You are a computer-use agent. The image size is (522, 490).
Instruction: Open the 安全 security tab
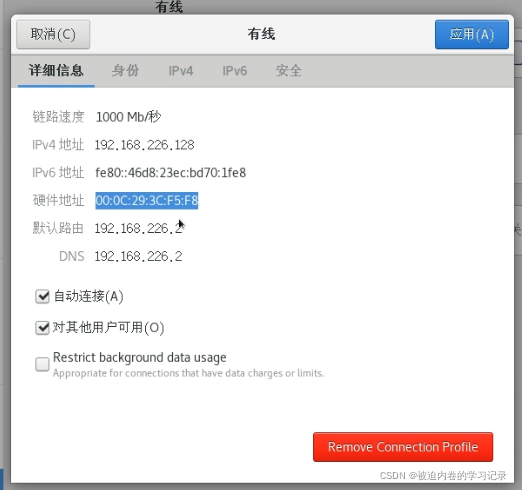(289, 70)
